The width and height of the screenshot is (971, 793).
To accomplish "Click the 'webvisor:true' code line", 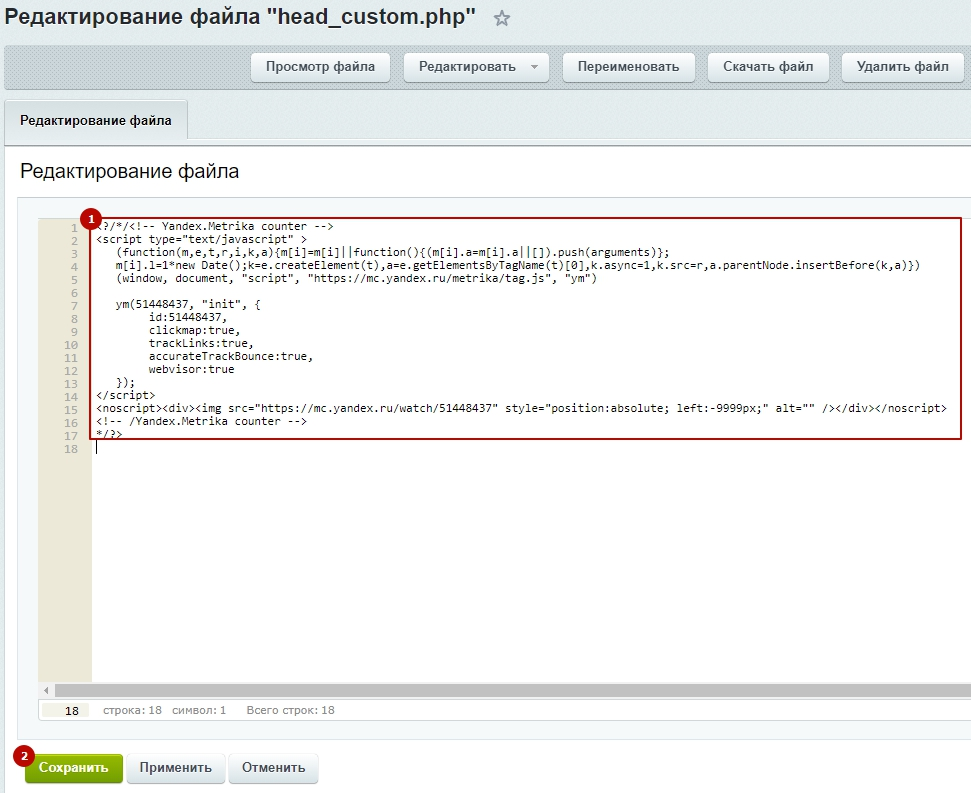I will (x=191, y=369).
